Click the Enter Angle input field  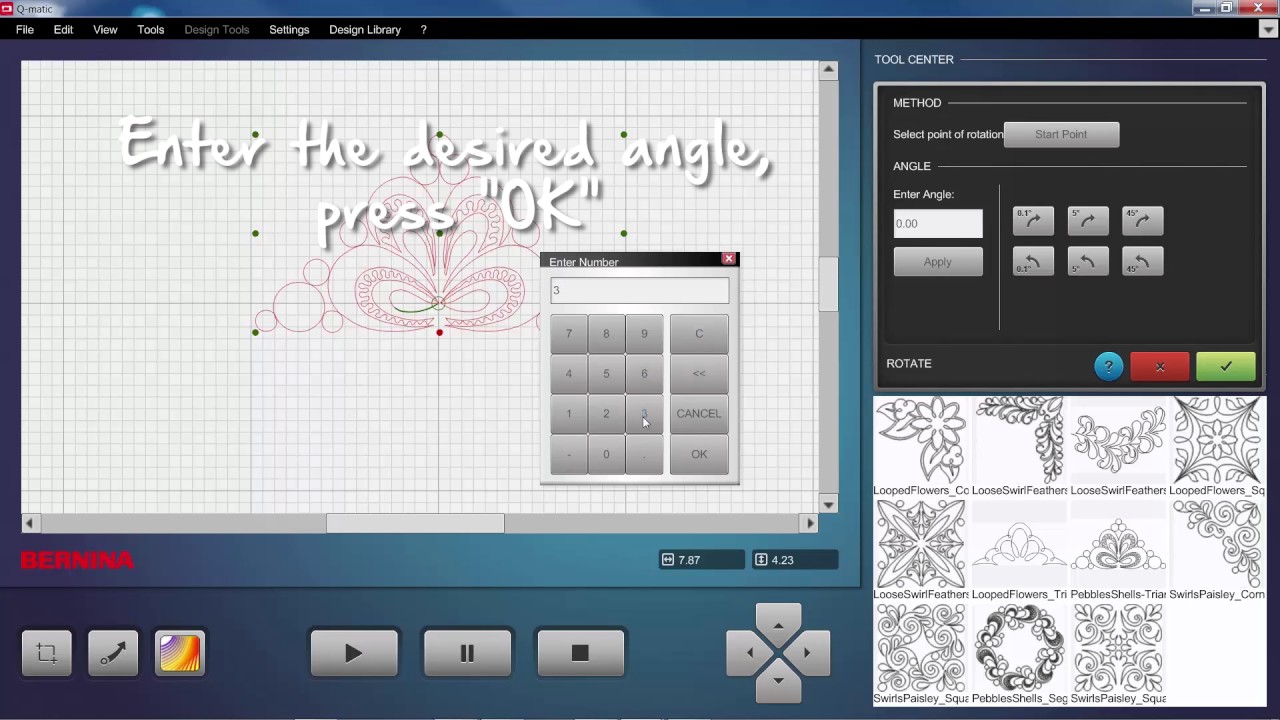[937, 224]
